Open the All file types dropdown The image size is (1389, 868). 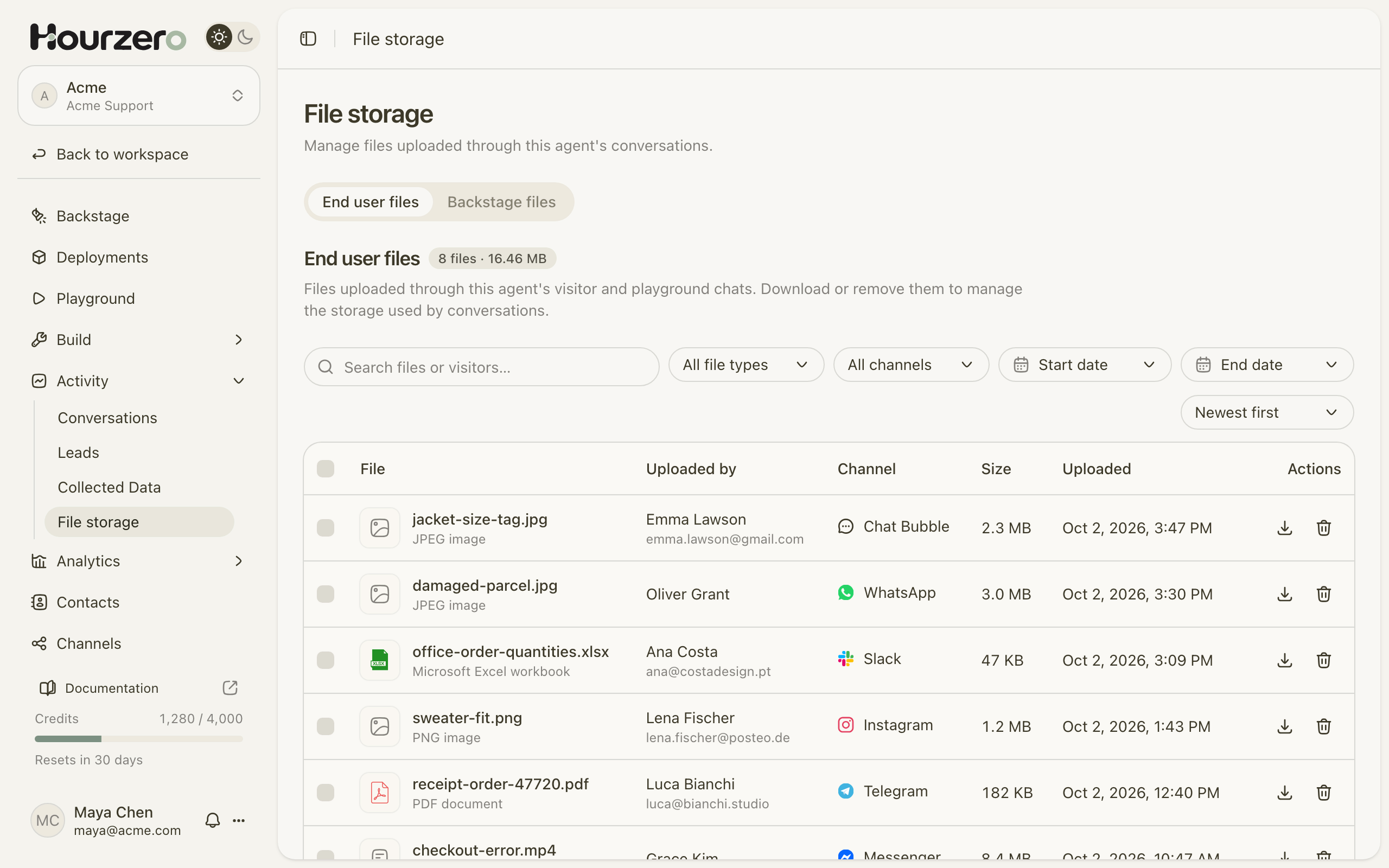[x=746, y=365]
